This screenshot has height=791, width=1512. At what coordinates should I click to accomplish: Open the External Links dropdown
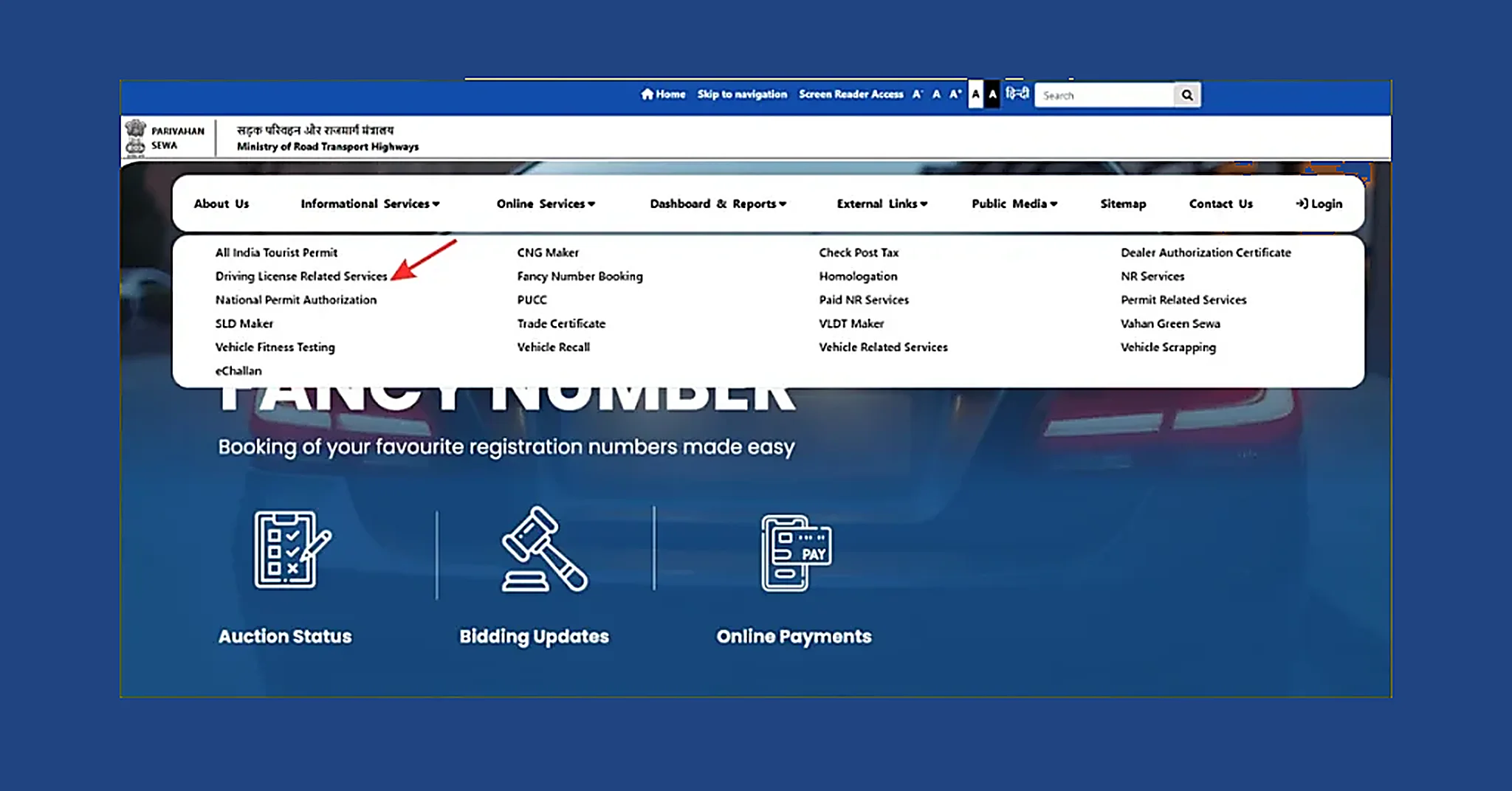click(x=882, y=204)
